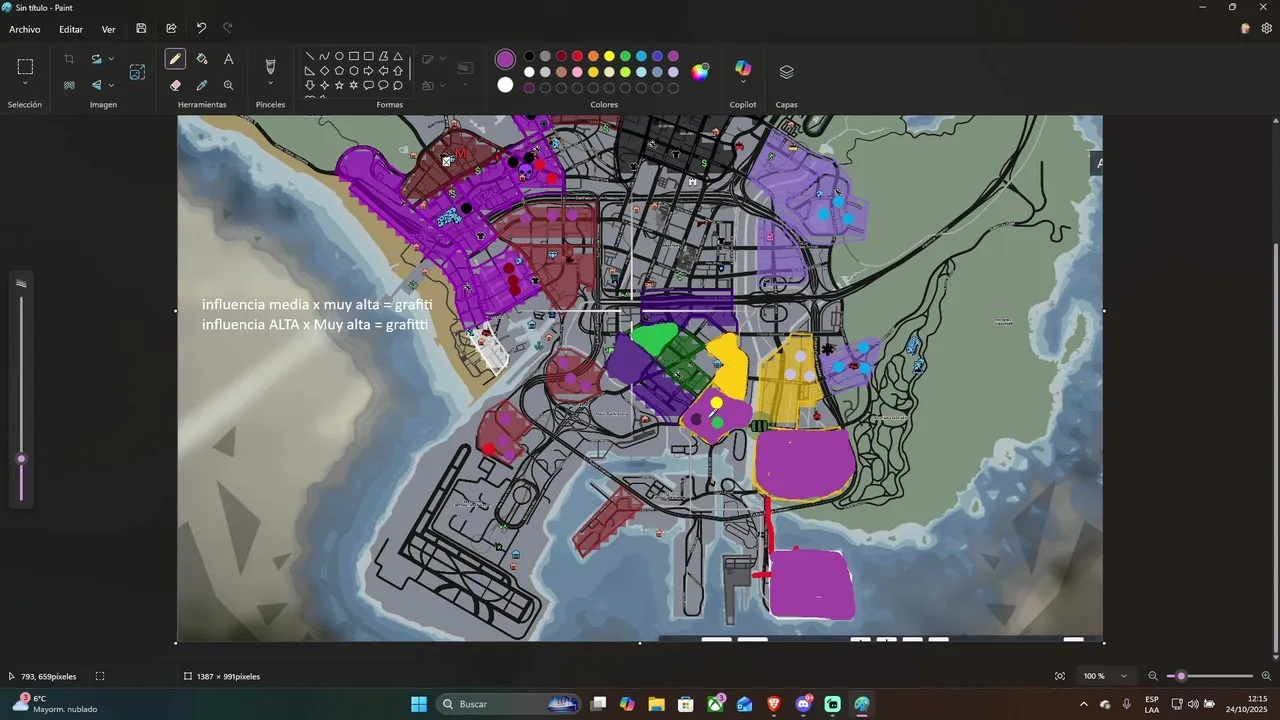Open the Archivo menu
Screen dimensions: 1280x720
(x=25, y=29)
